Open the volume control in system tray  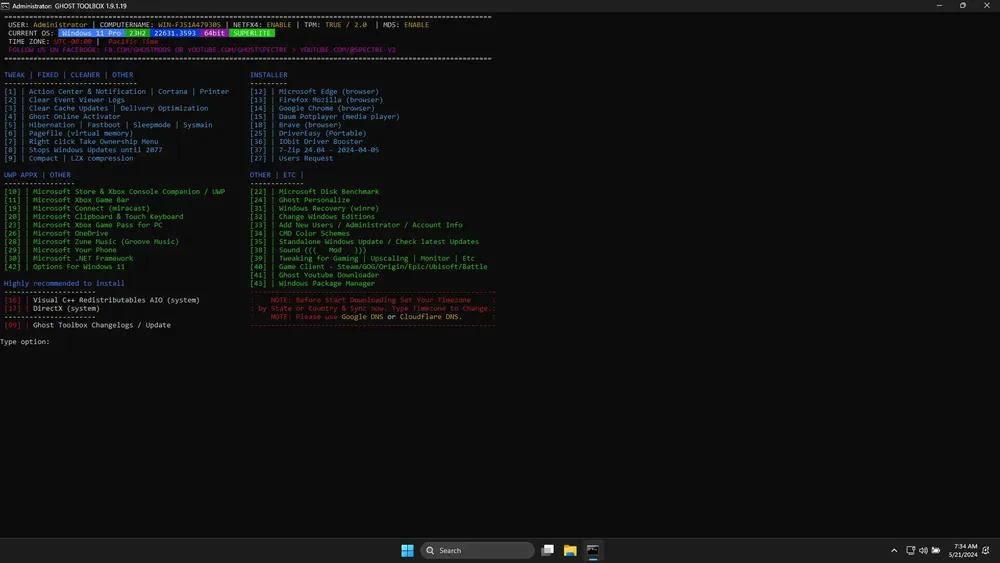[x=923, y=550]
